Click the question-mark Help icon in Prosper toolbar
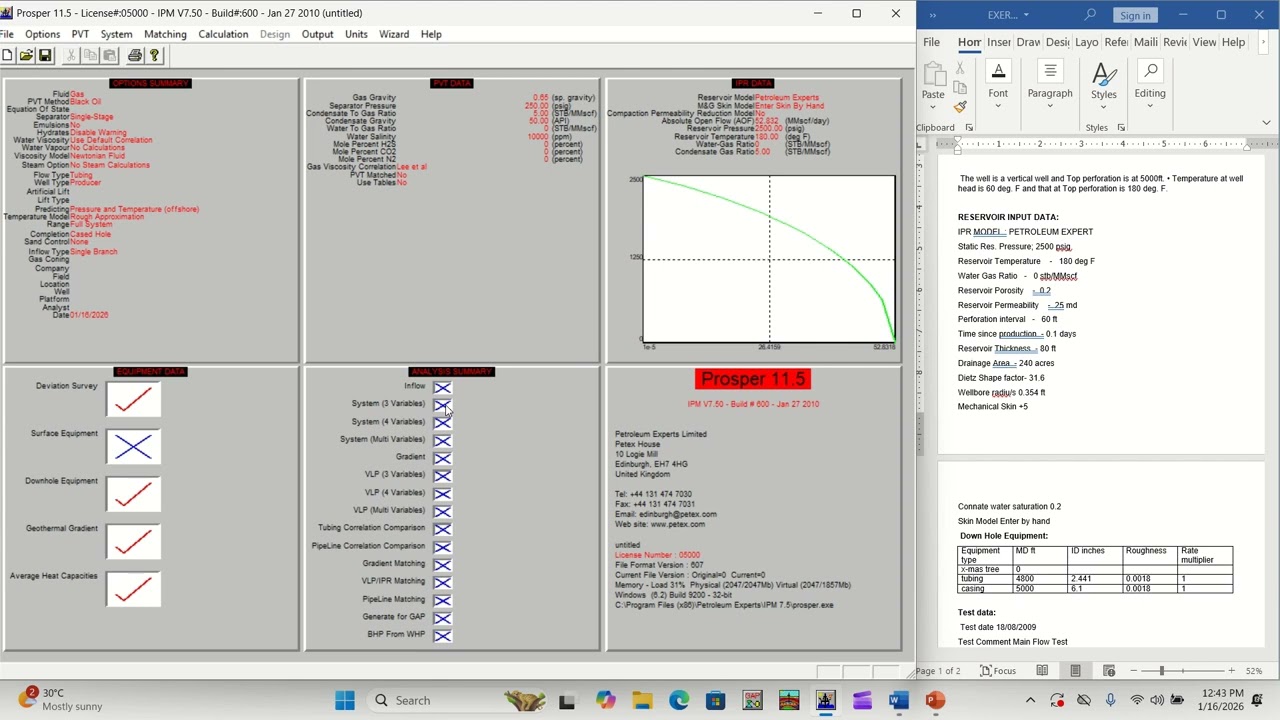Image resolution: width=1280 pixels, height=720 pixels. tap(154, 56)
